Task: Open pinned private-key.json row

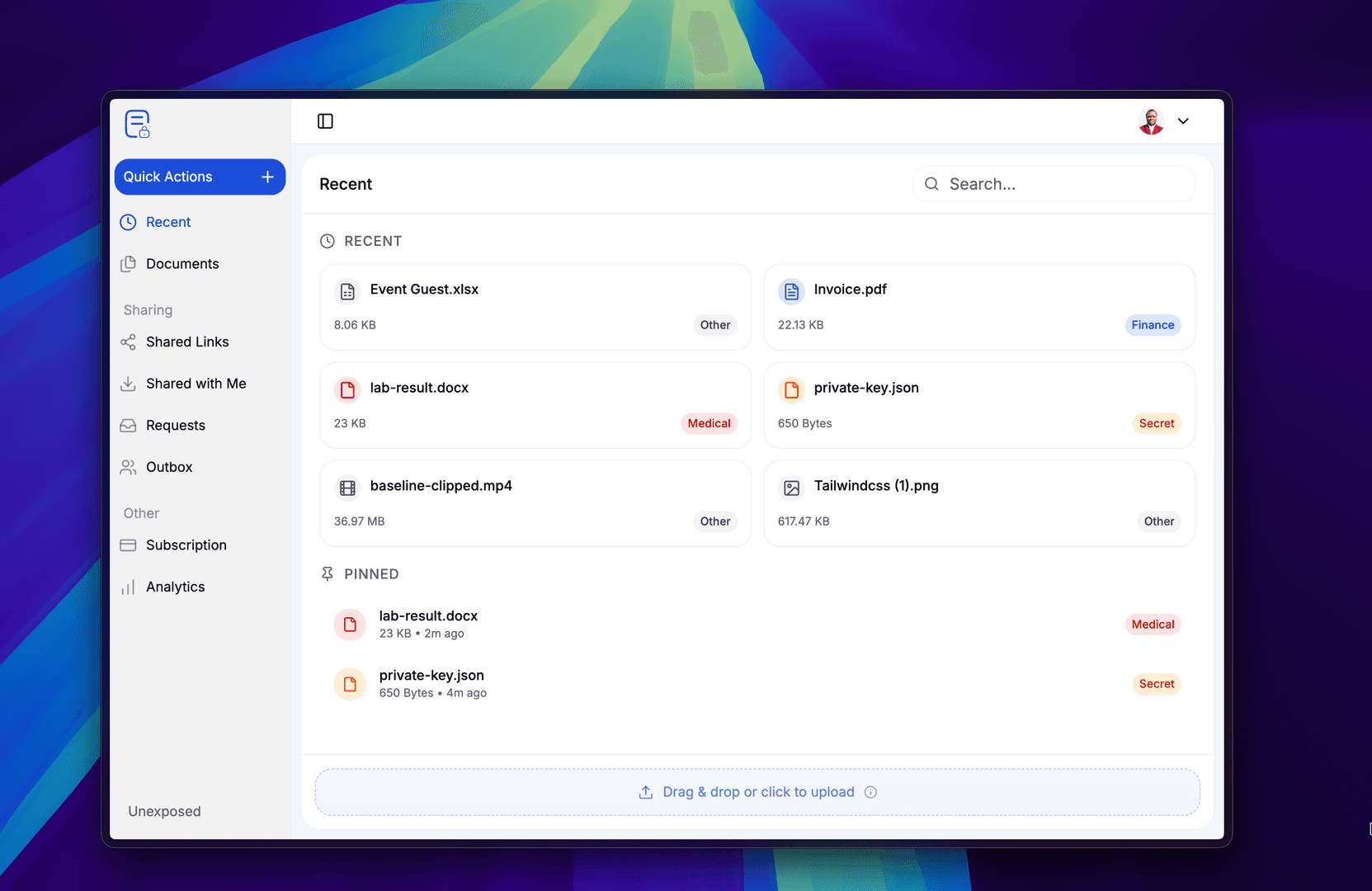Action: pyautogui.click(x=757, y=684)
